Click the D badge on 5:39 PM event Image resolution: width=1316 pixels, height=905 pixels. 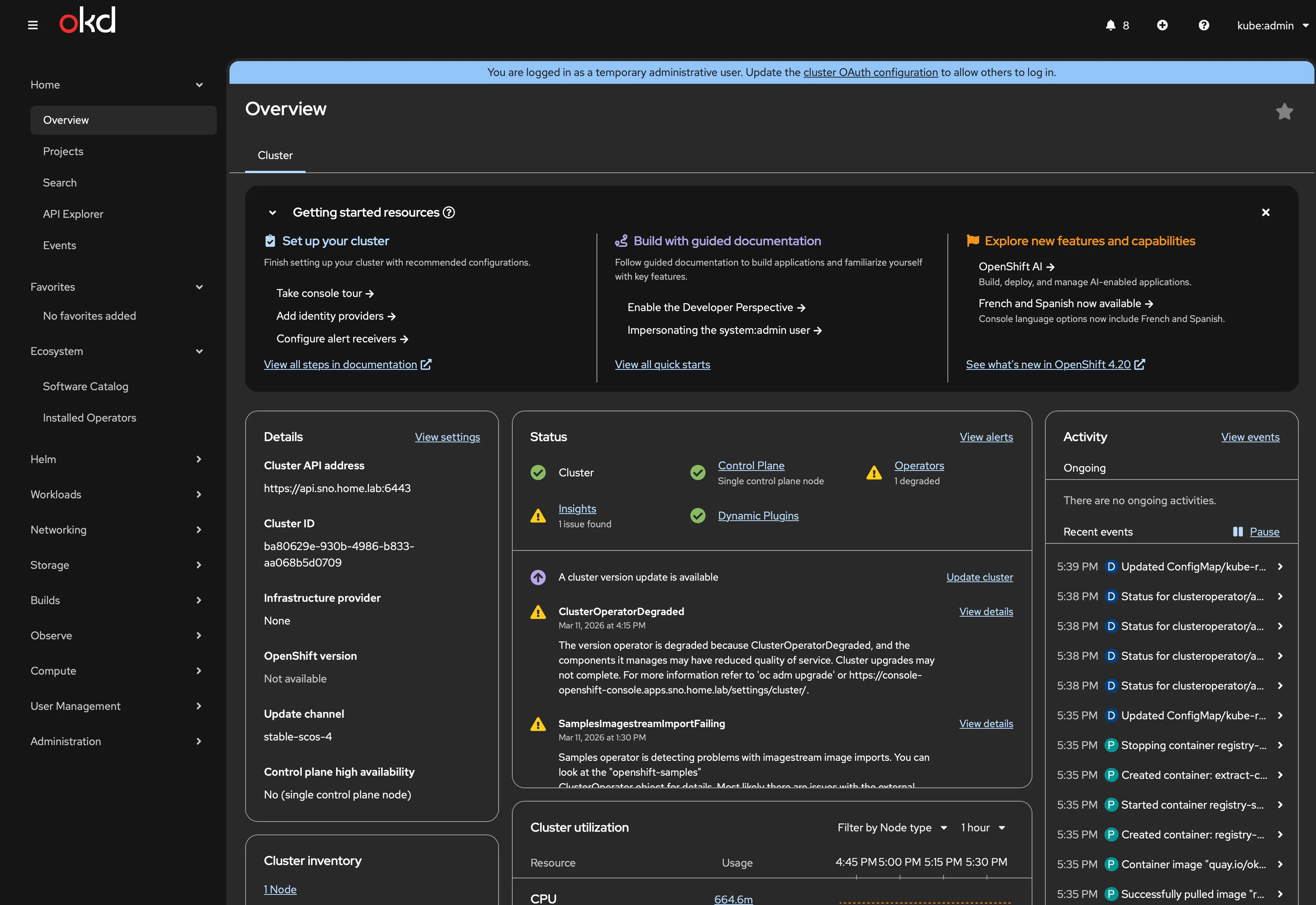pos(1111,567)
